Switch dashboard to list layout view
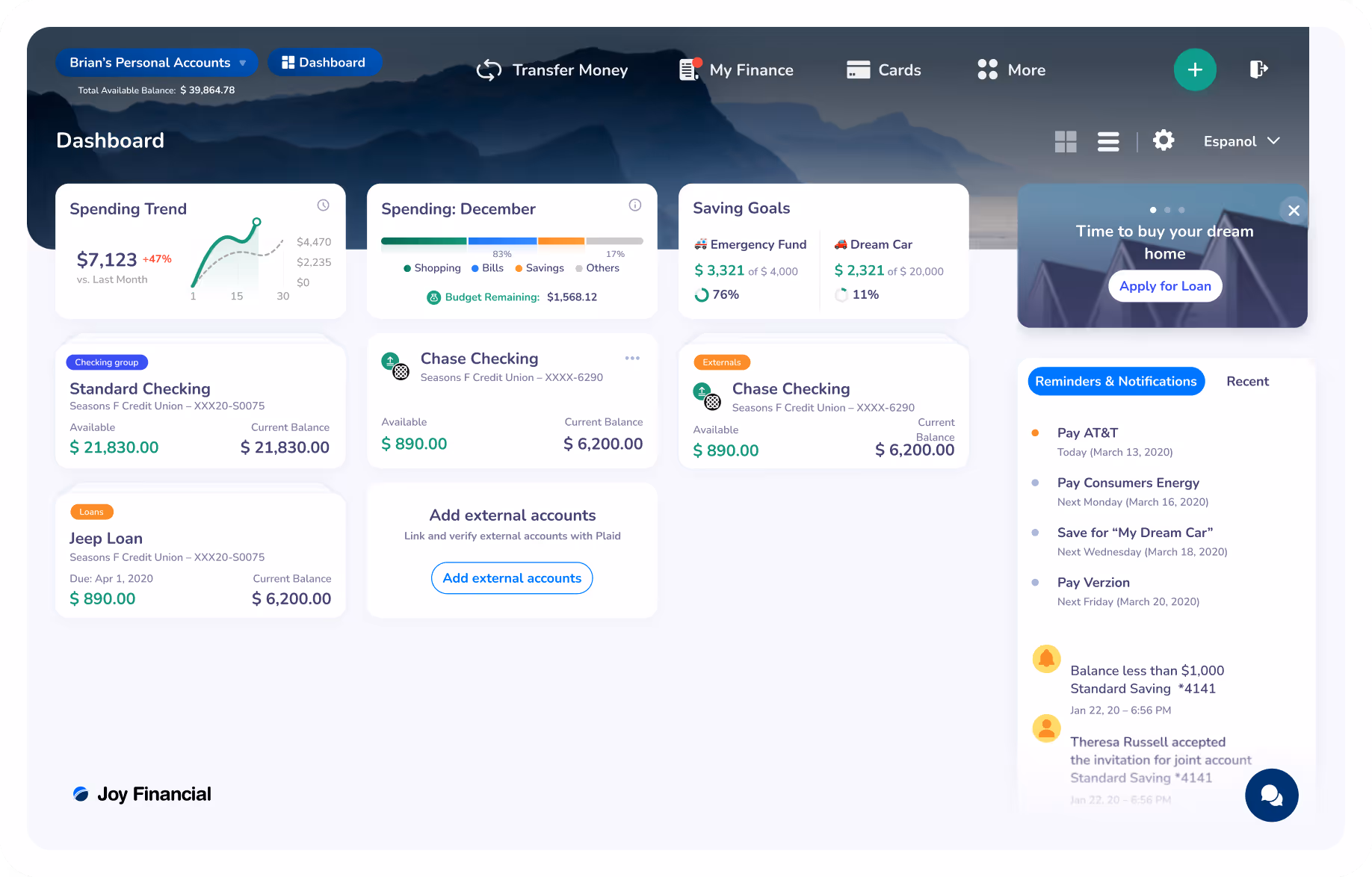This screenshot has height=877, width=1372. point(1108,140)
